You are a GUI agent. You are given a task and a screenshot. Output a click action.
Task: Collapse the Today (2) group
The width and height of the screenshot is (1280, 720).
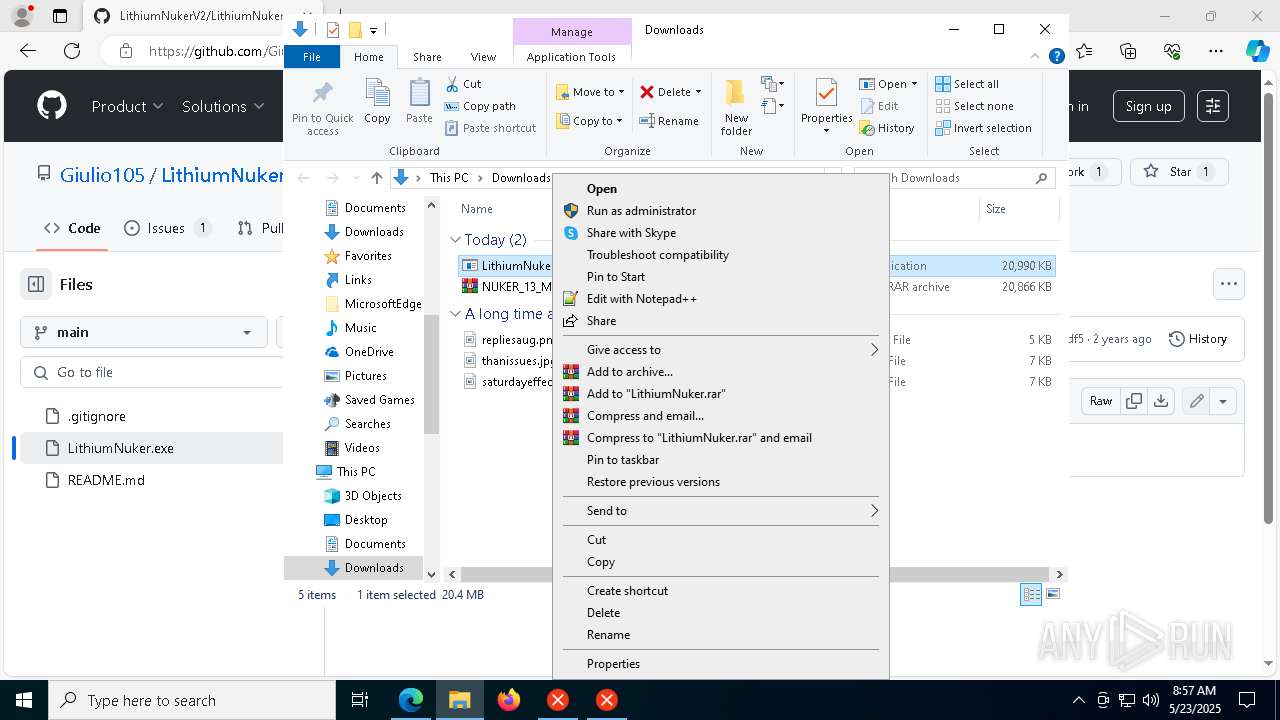tap(455, 240)
